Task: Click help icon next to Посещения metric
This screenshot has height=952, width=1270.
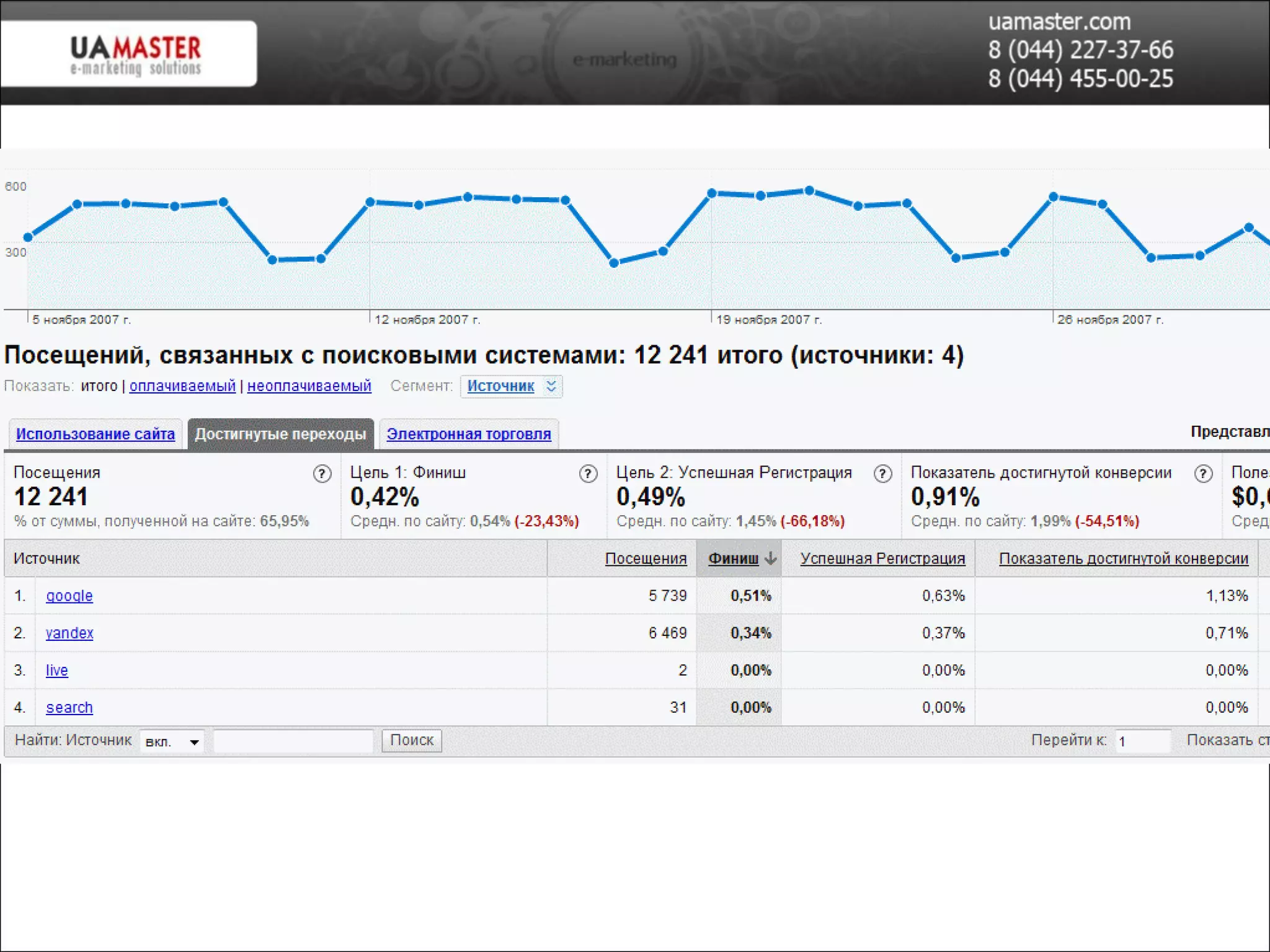Action: click(322, 474)
